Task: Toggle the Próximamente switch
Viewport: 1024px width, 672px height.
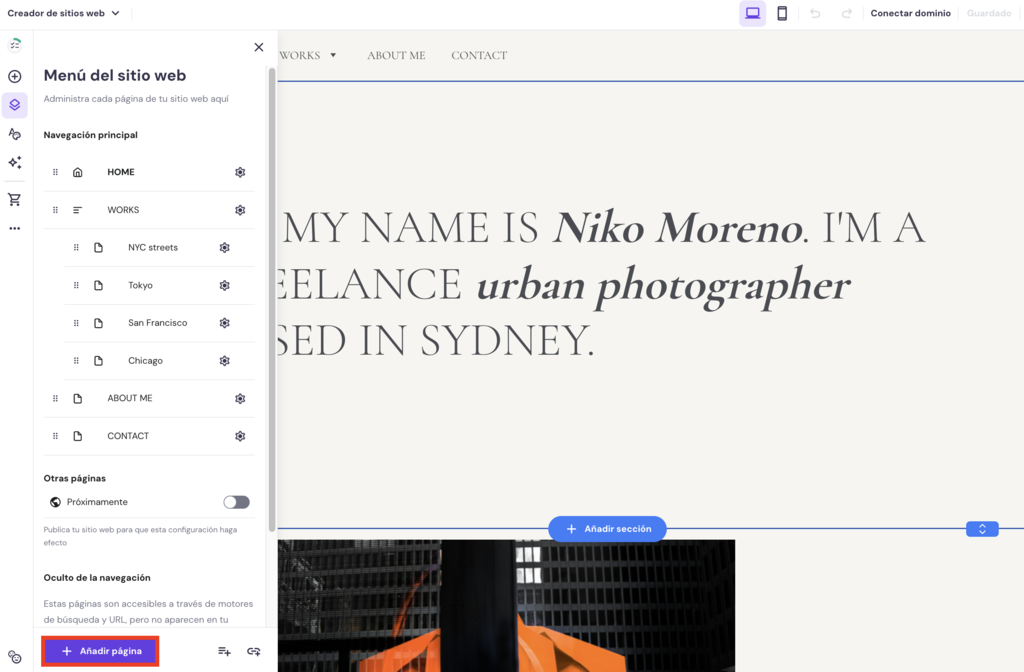Action: [x=236, y=502]
